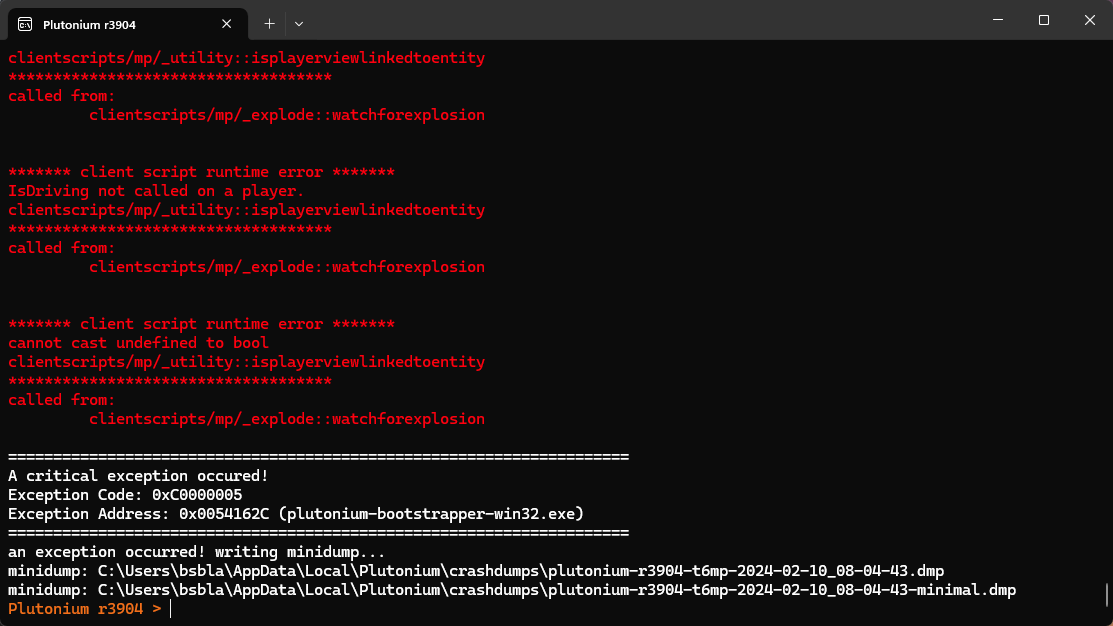Click the Exception Address 0x0054162C line
Viewport: 1113px width, 626px height.
pos(295,514)
